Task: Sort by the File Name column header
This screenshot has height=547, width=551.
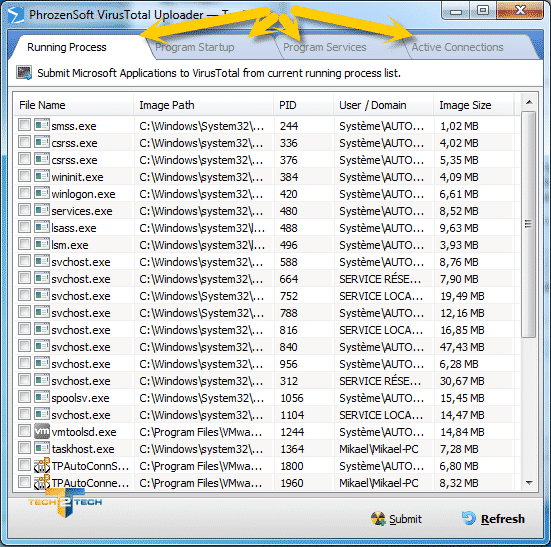Action: (x=74, y=105)
